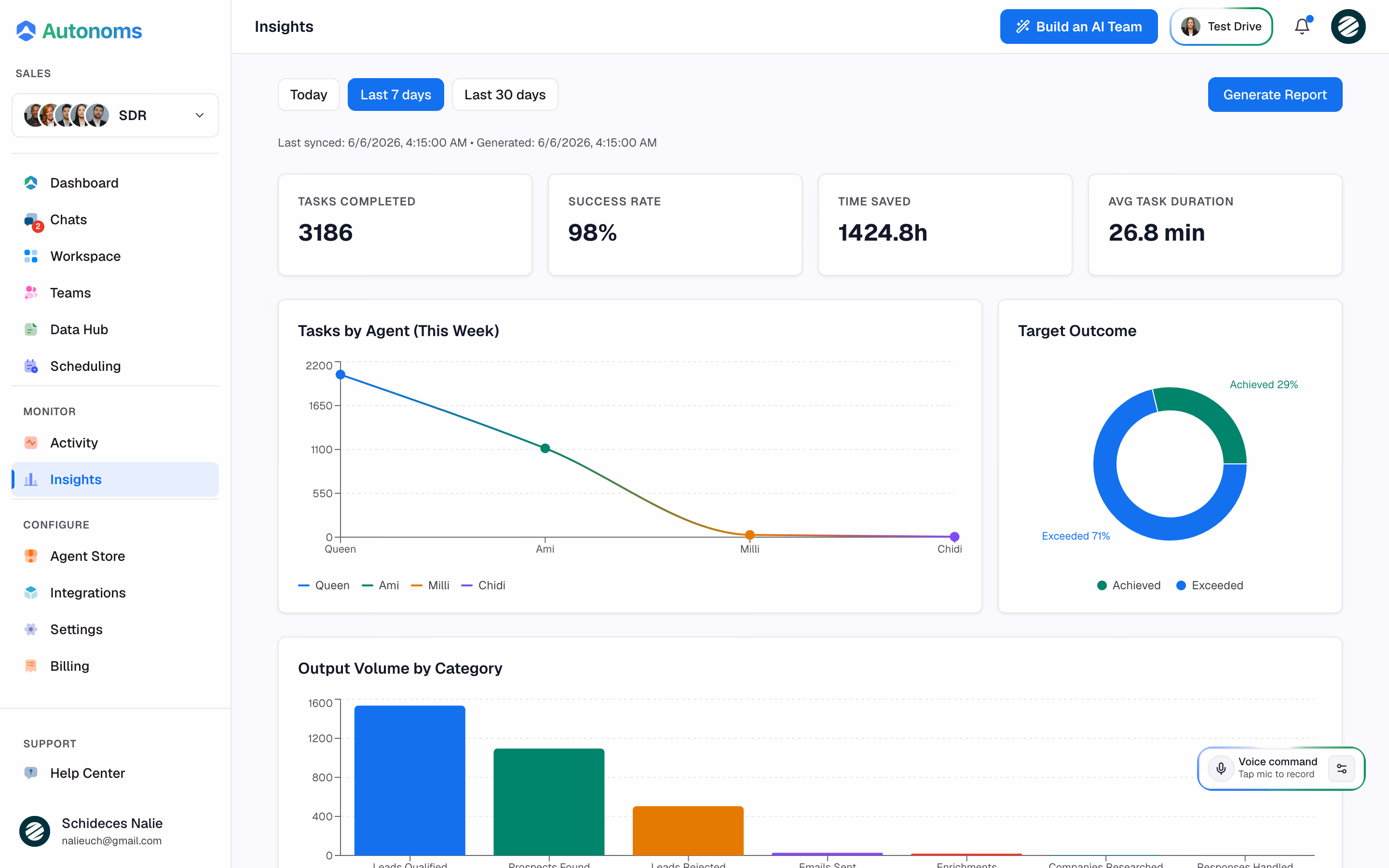
Task: Toggle Ami series in chart legend
Action: tap(380, 585)
